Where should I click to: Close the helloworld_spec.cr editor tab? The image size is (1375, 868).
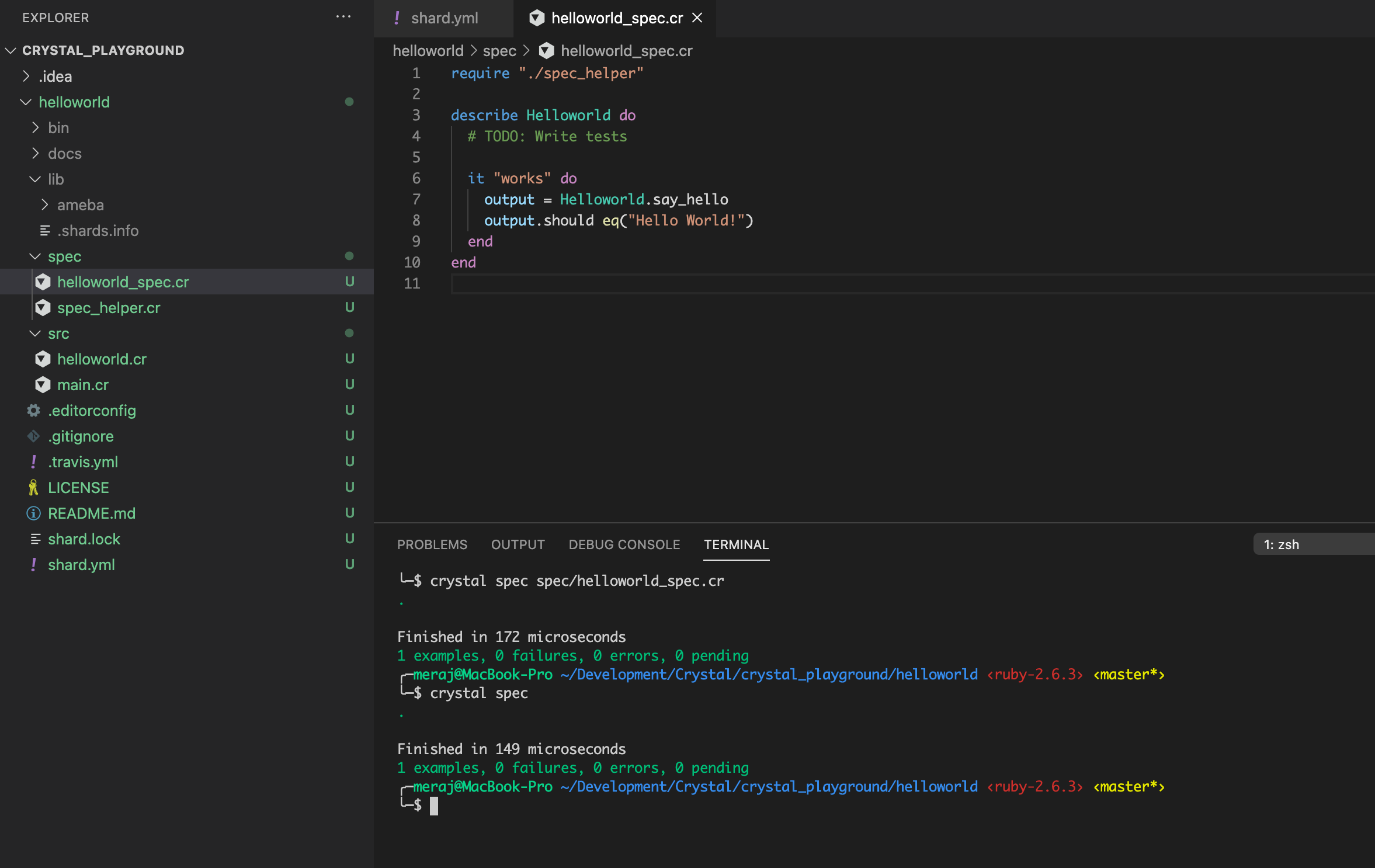(x=697, y=18)
